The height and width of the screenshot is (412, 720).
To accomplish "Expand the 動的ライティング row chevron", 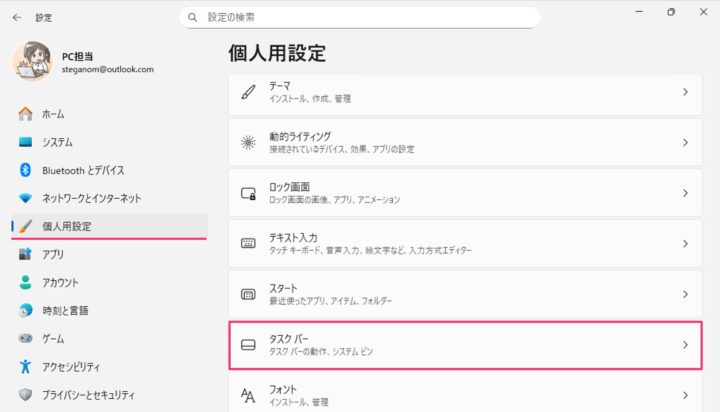I will (685, 142).
